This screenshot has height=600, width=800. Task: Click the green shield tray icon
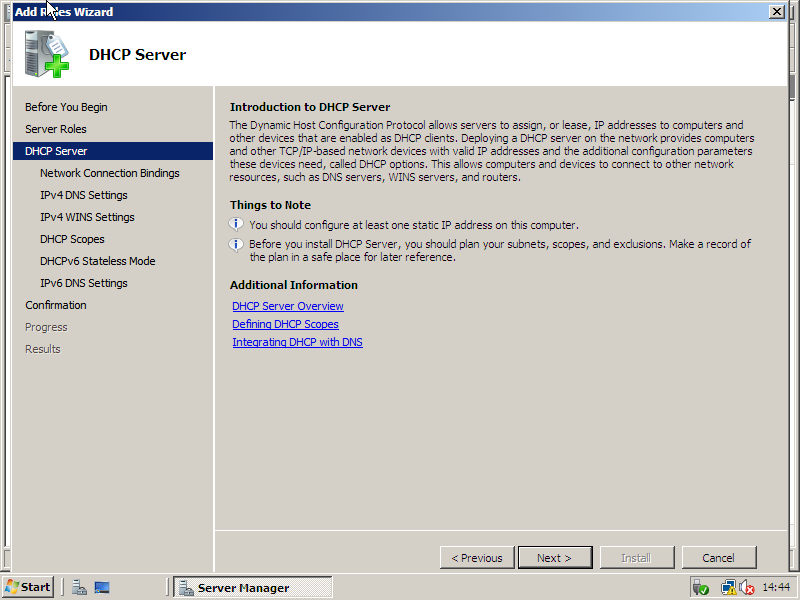700,587
